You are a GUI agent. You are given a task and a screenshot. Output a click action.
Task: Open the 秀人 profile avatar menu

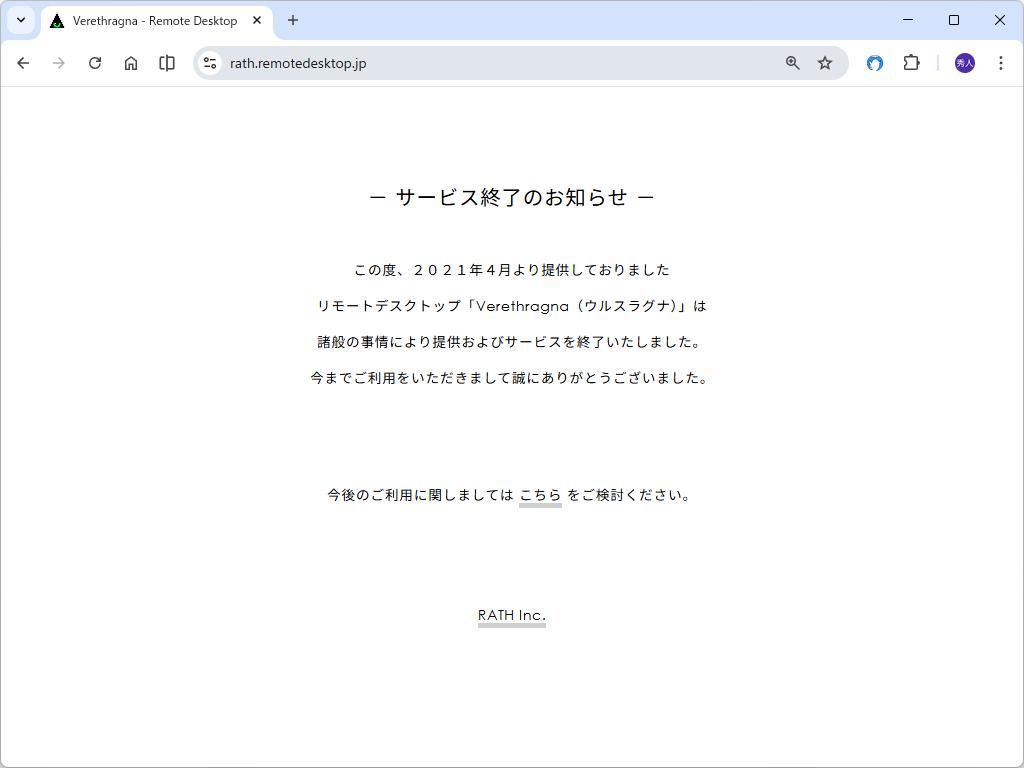963,63
